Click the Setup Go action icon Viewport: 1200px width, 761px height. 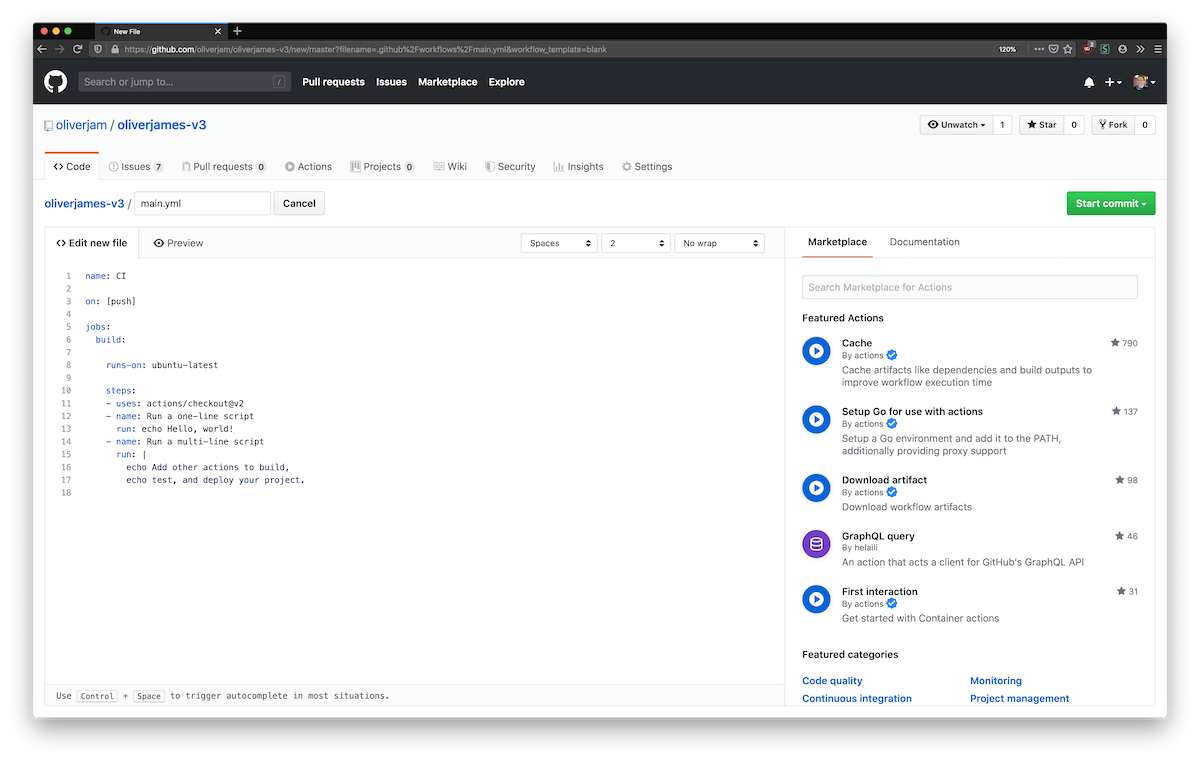[816, 419]
